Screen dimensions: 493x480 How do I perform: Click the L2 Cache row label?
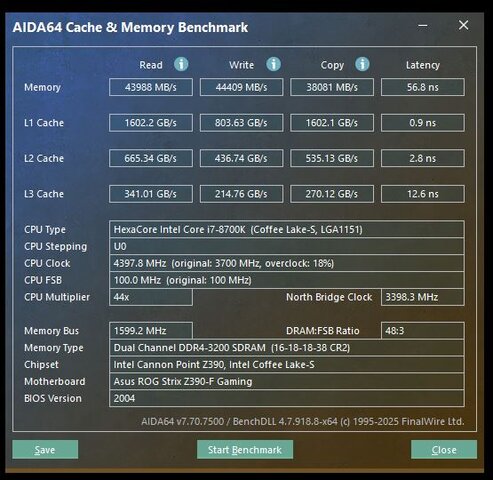pos(44,158)
